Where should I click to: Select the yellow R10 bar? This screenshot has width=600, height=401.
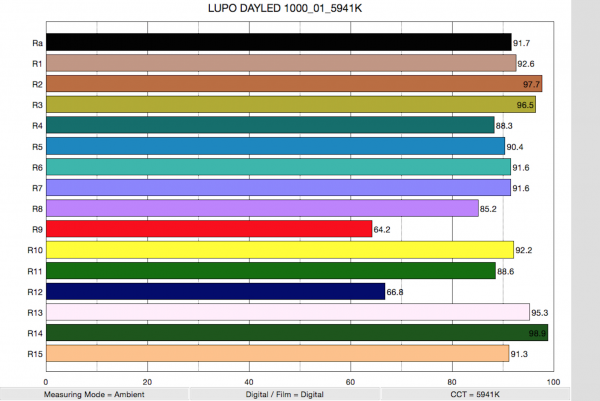[279, 250]
